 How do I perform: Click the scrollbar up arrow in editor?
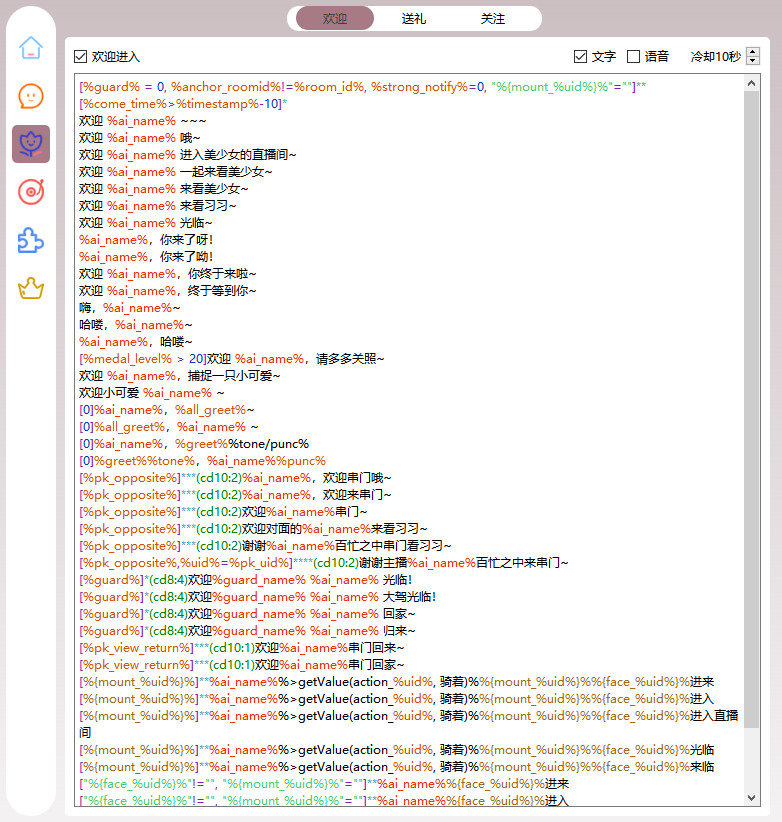[752, 83]
